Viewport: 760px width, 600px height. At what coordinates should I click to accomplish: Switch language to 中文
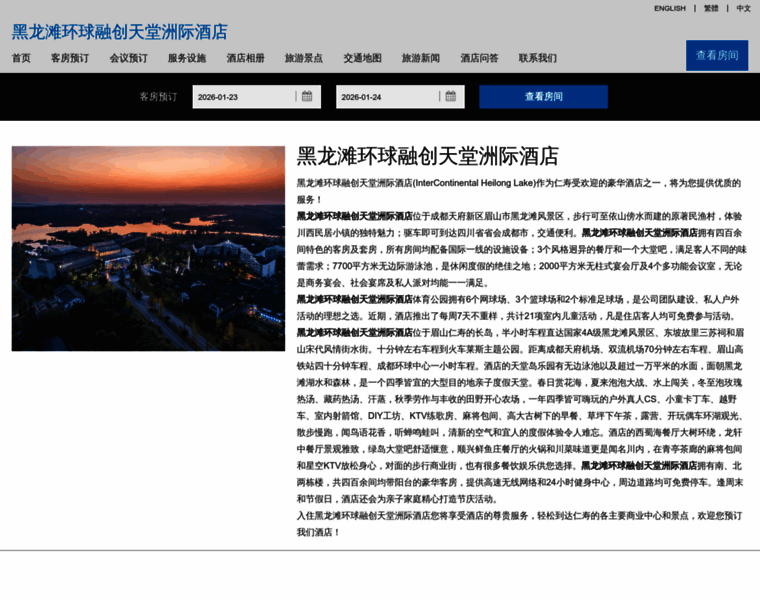coord(743,8)
